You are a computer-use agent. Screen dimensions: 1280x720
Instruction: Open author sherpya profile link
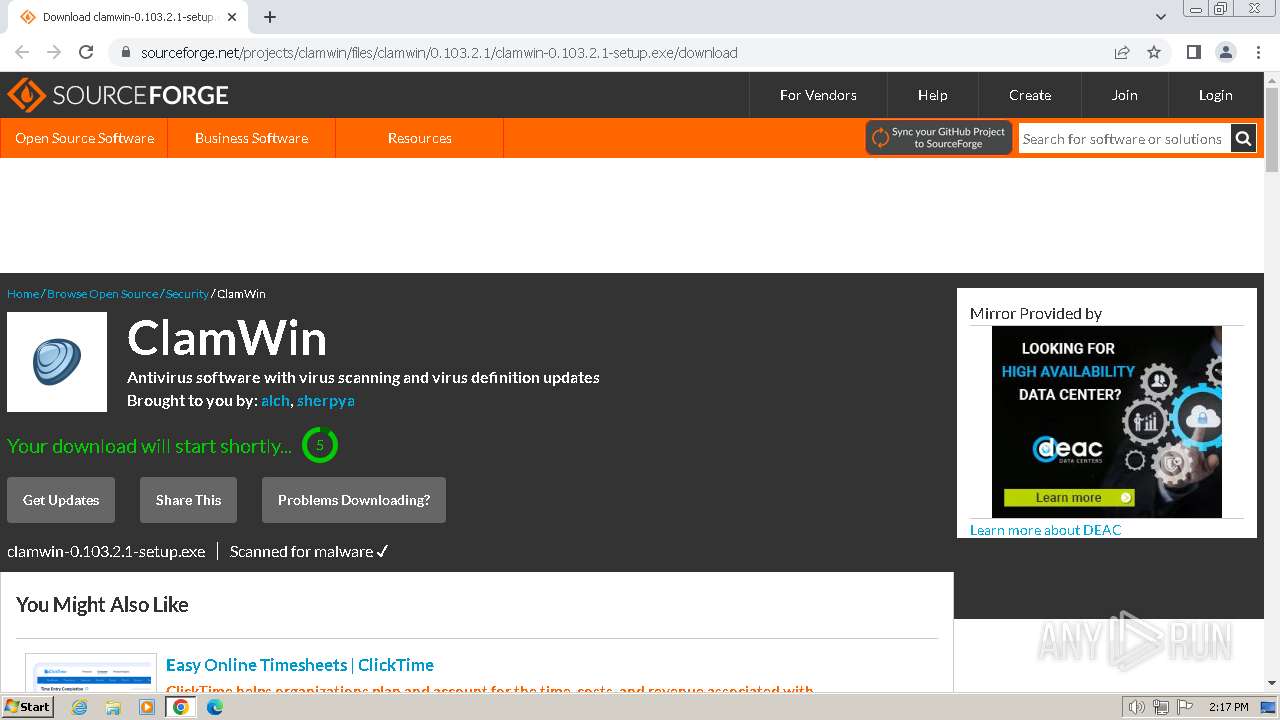pos(325,401)
